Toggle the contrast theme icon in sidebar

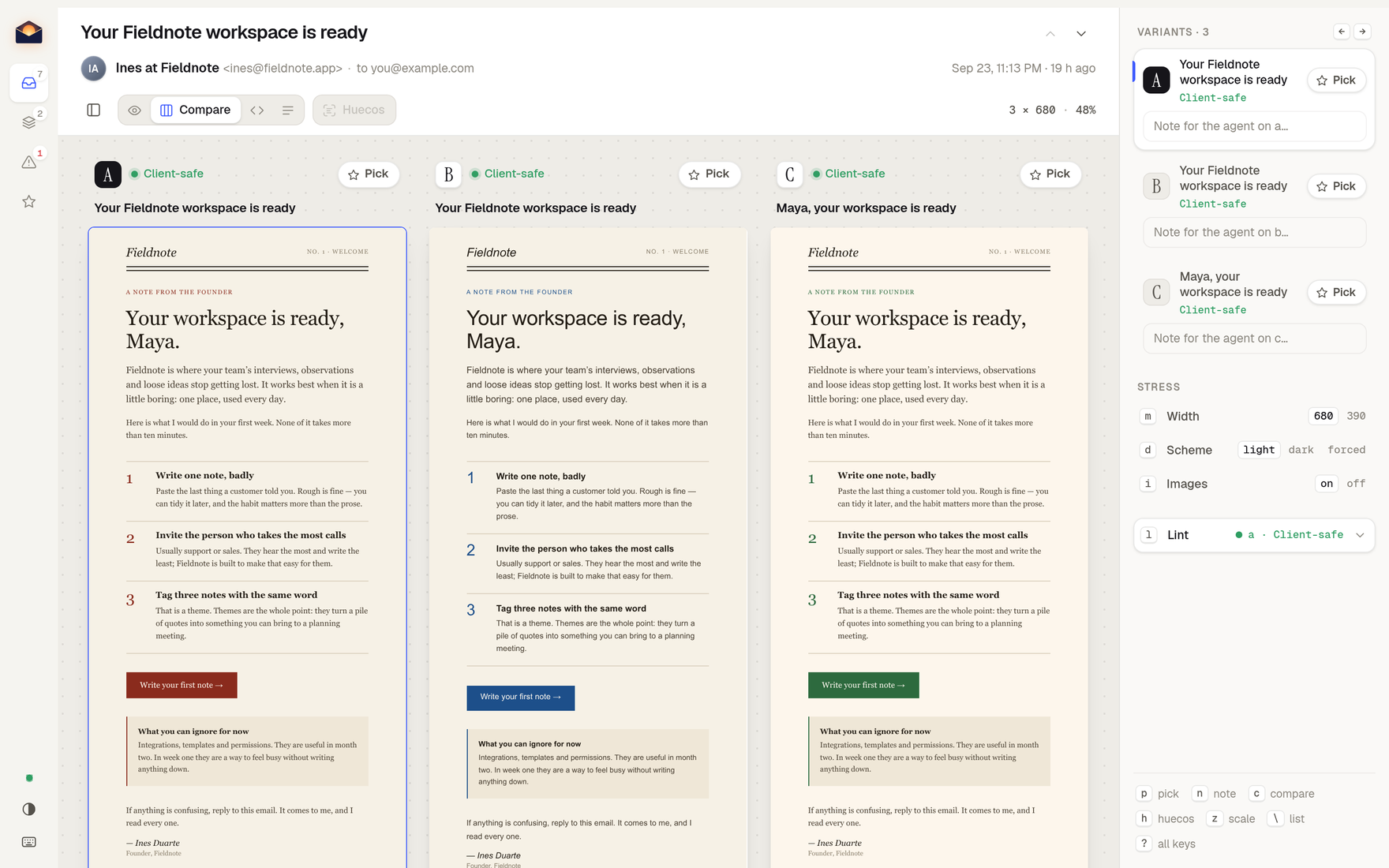pos(29,809)
